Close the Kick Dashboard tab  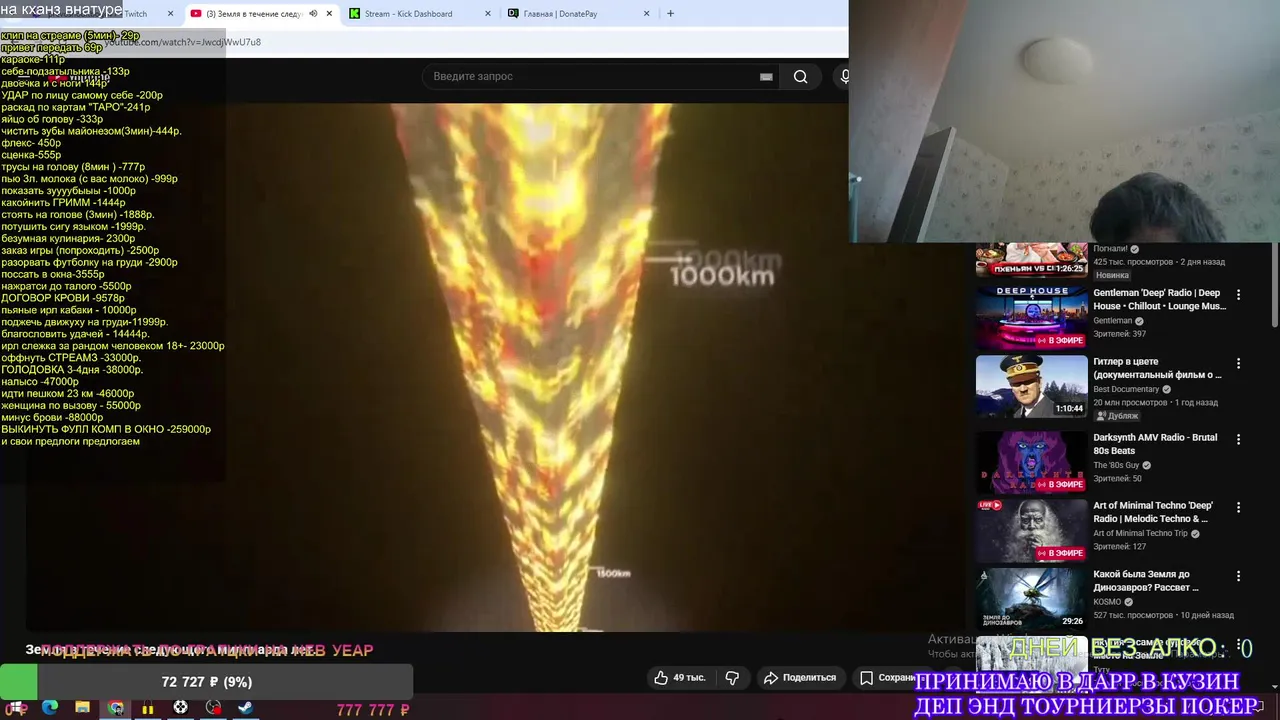click(x=488, y=14)
